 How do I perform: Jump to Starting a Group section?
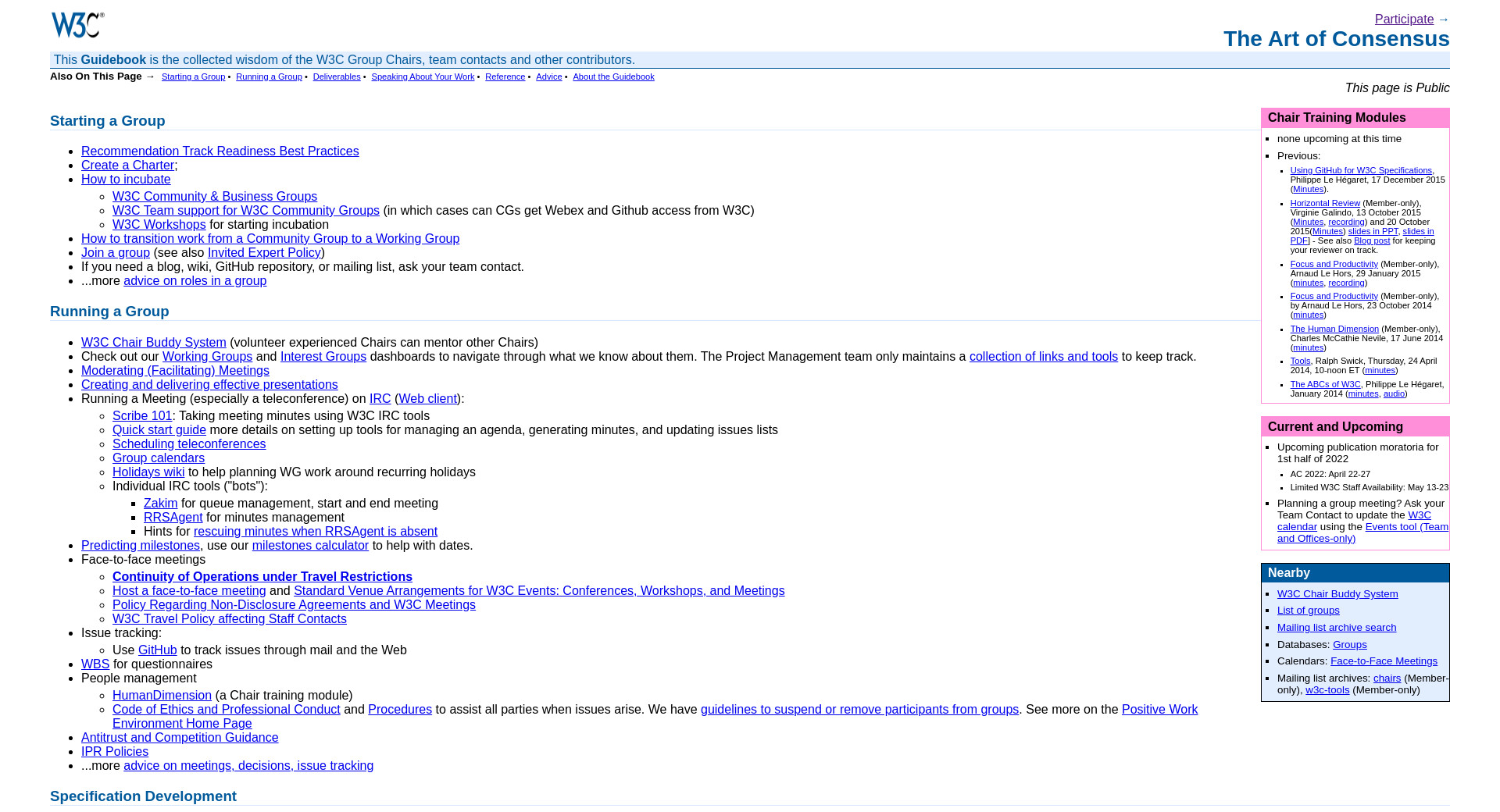point(193,77)
